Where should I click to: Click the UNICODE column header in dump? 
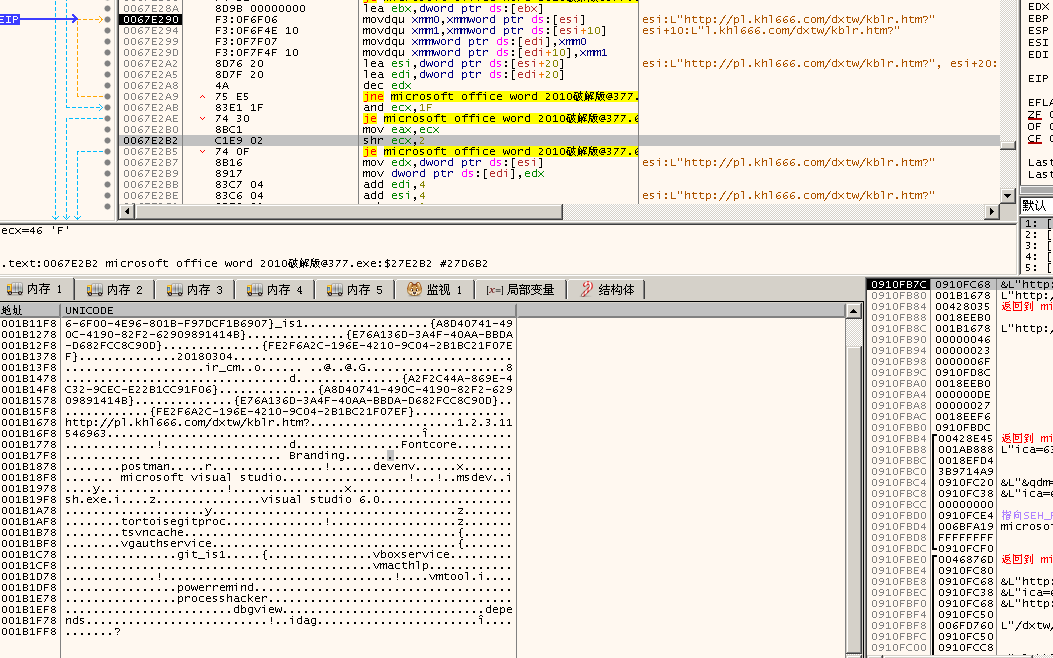click(90, 311)
